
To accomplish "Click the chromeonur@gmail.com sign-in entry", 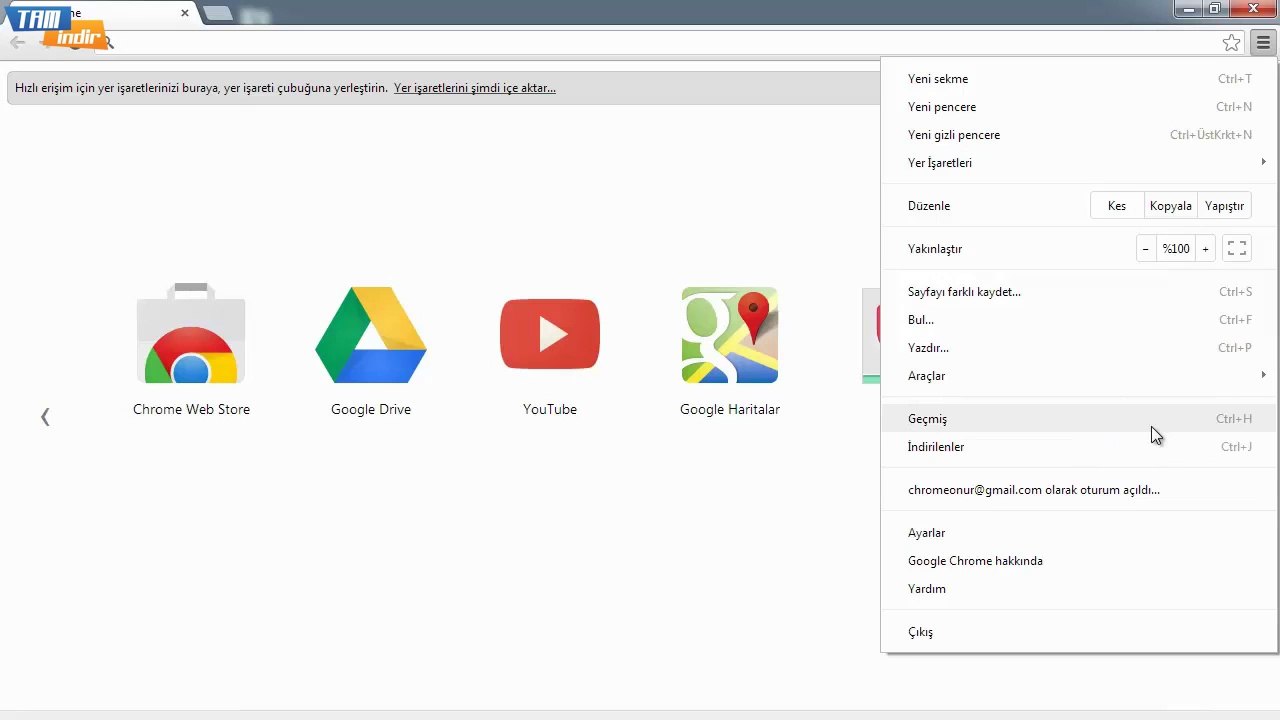I will [x=1078, y=490].
